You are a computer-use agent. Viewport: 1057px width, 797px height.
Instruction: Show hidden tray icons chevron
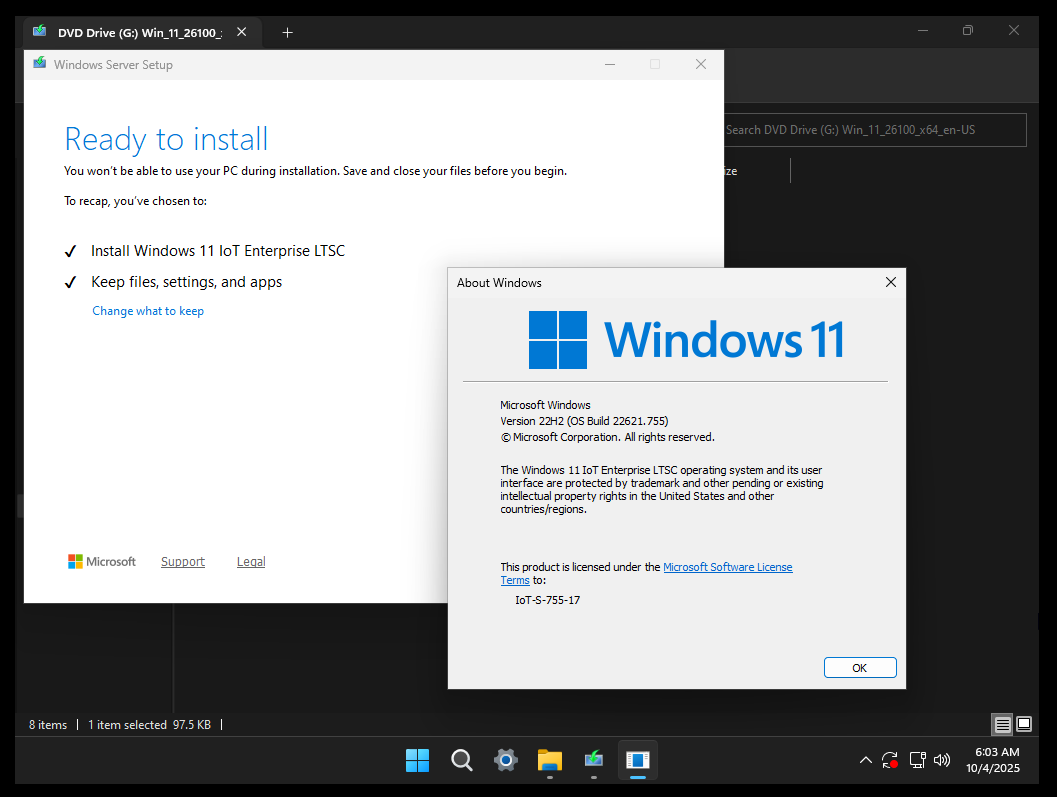(866, 760)
